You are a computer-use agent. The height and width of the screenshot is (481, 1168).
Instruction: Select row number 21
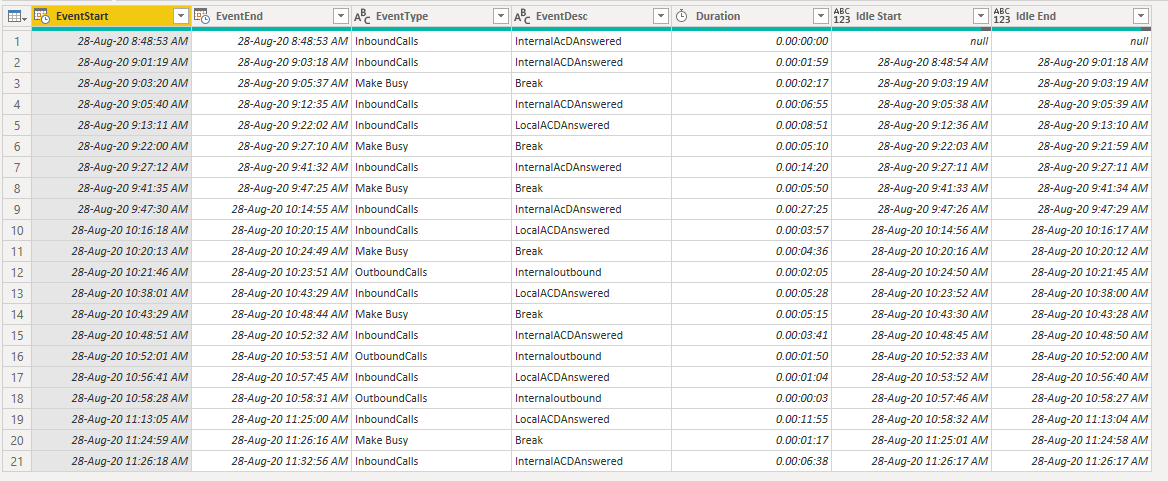pos(17,461)
